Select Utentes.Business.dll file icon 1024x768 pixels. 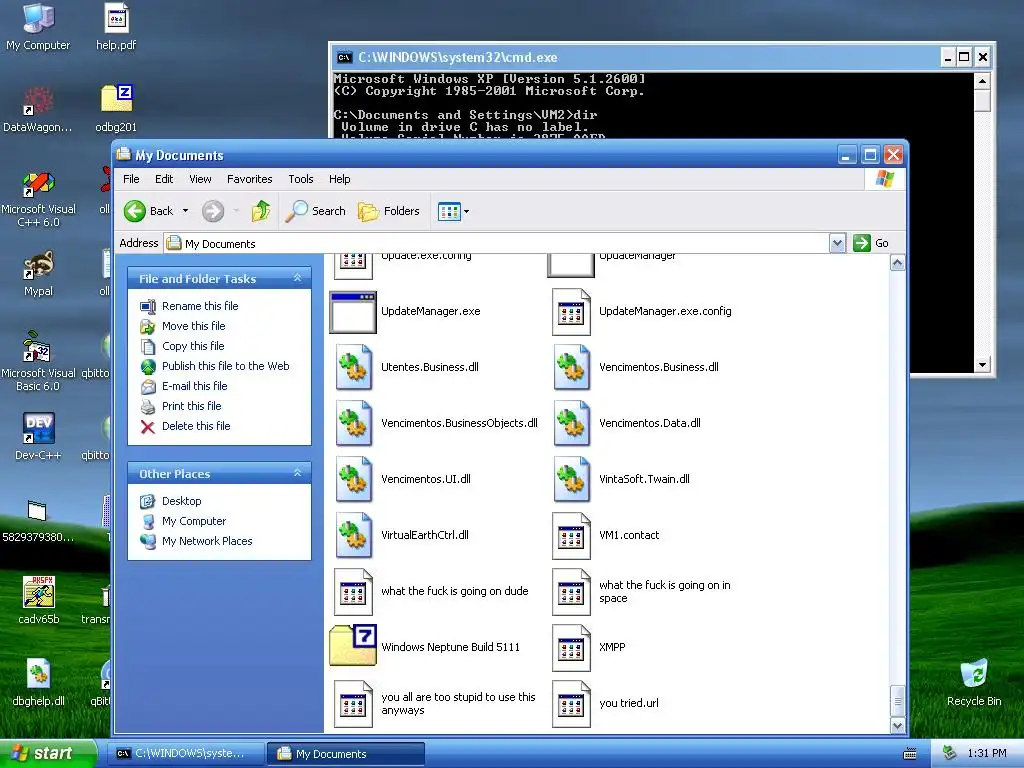tap(353, 368)
